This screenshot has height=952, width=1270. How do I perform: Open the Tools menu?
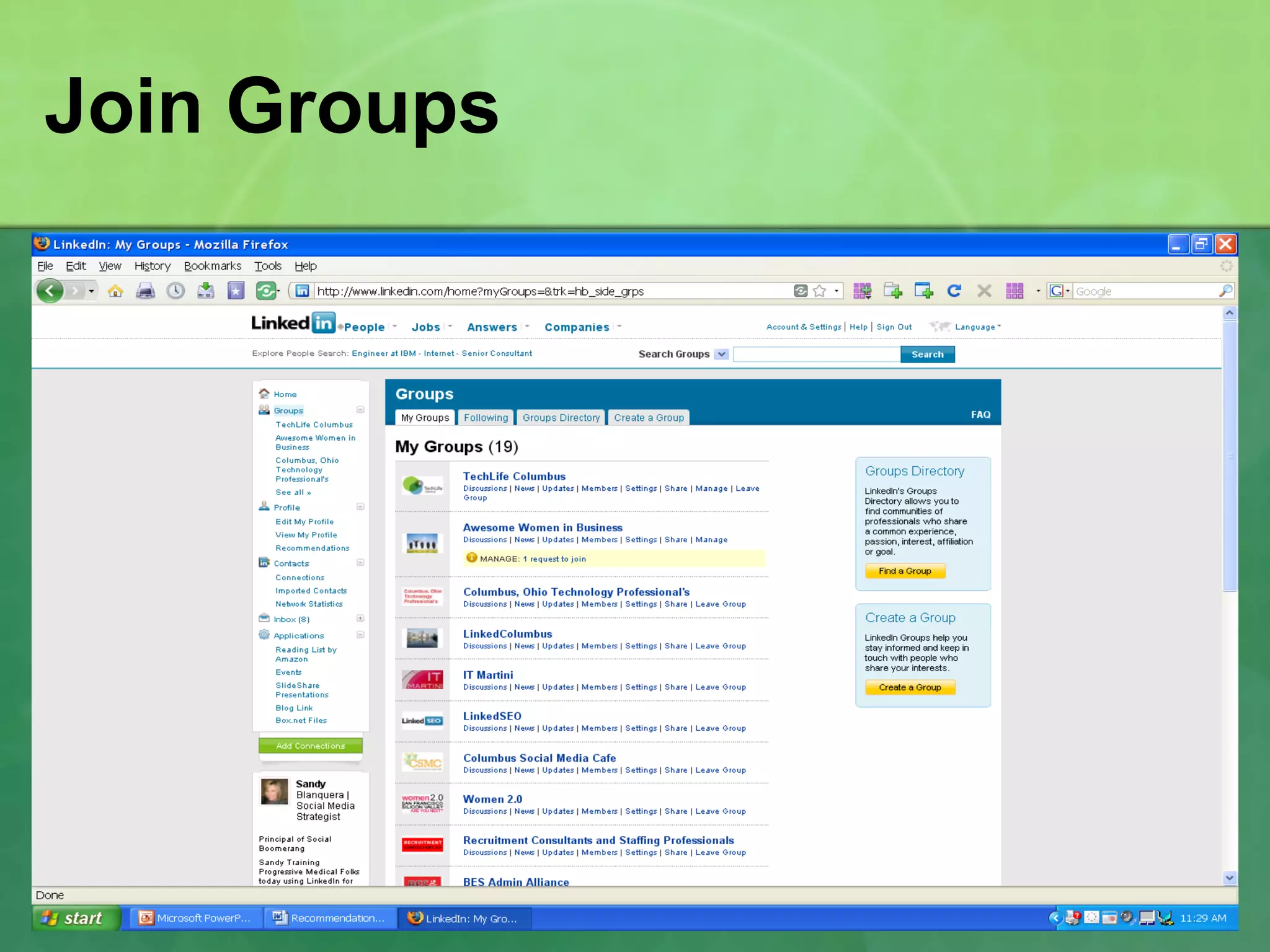[x=268, y=266]
